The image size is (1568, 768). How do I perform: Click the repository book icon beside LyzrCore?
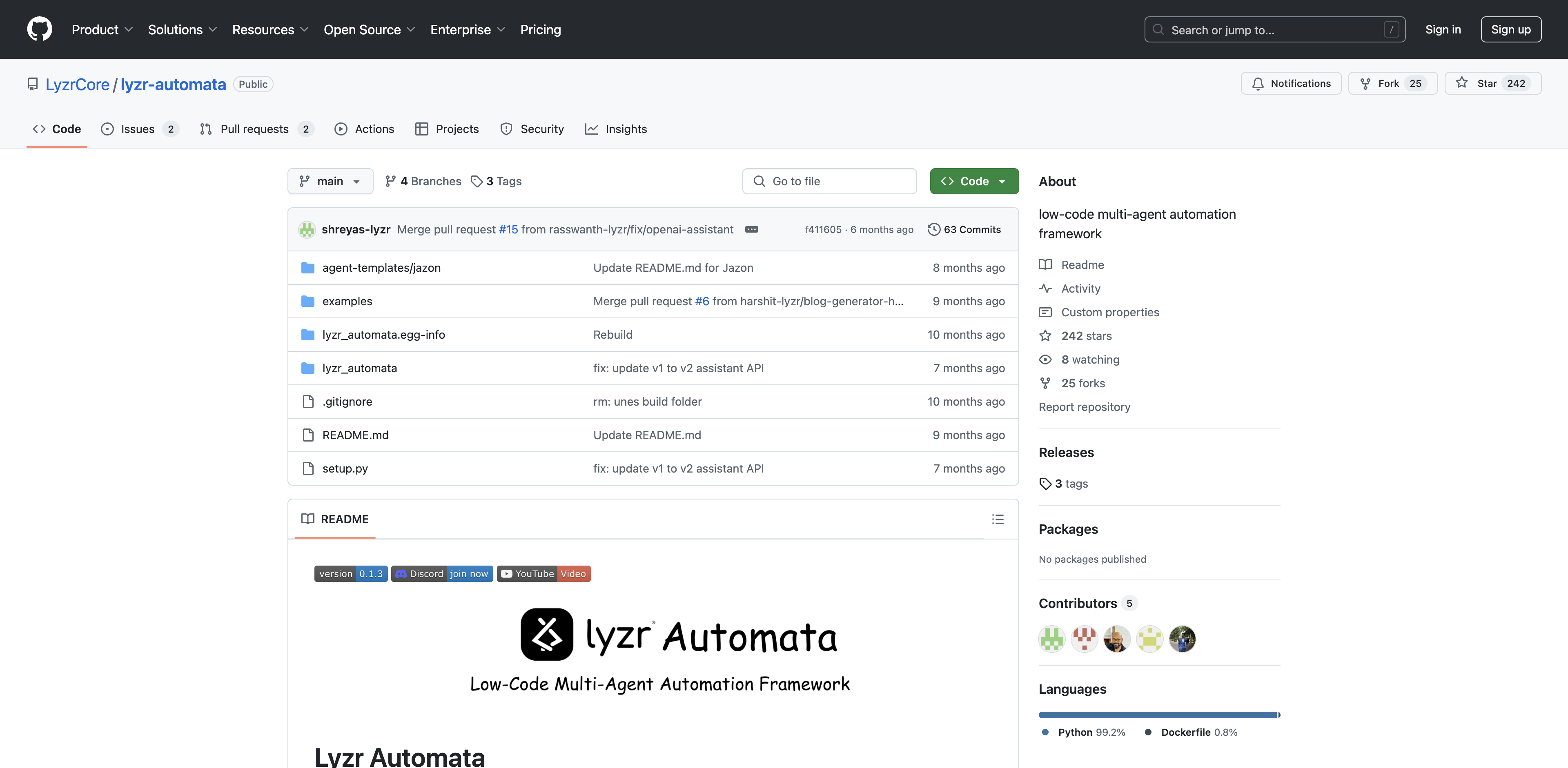click(x=33, y=84)
